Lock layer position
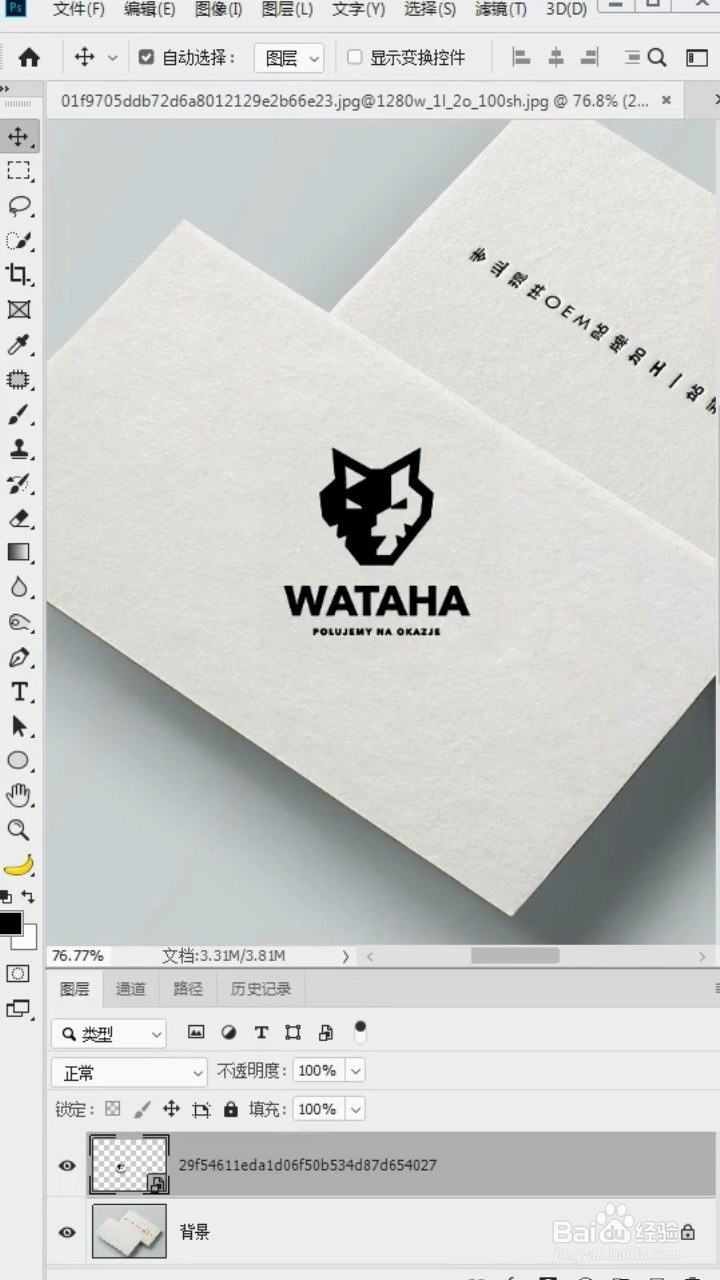Viewport: 720px width, 1280px height. (171, 1109)
